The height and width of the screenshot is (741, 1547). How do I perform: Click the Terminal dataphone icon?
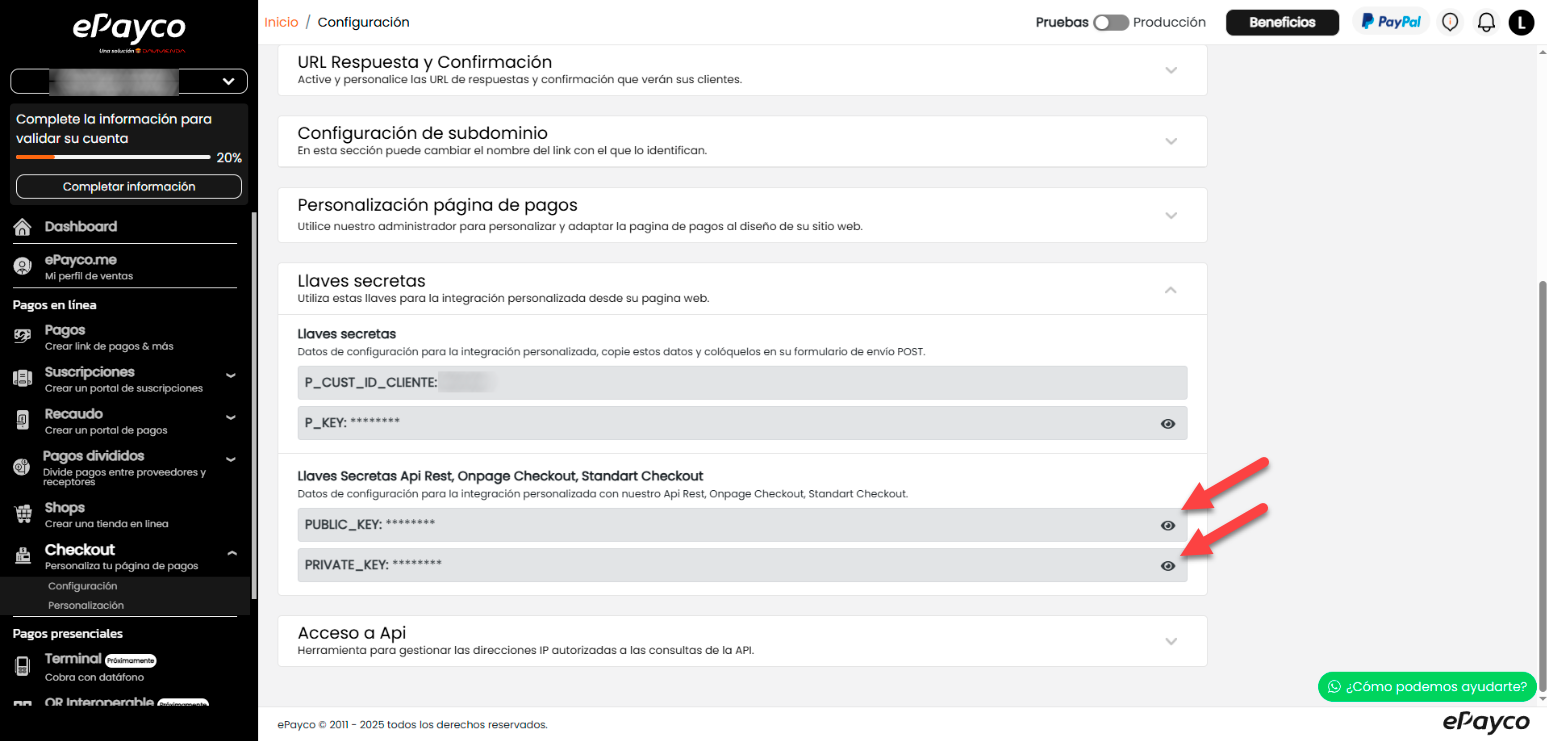click(22, 665)
